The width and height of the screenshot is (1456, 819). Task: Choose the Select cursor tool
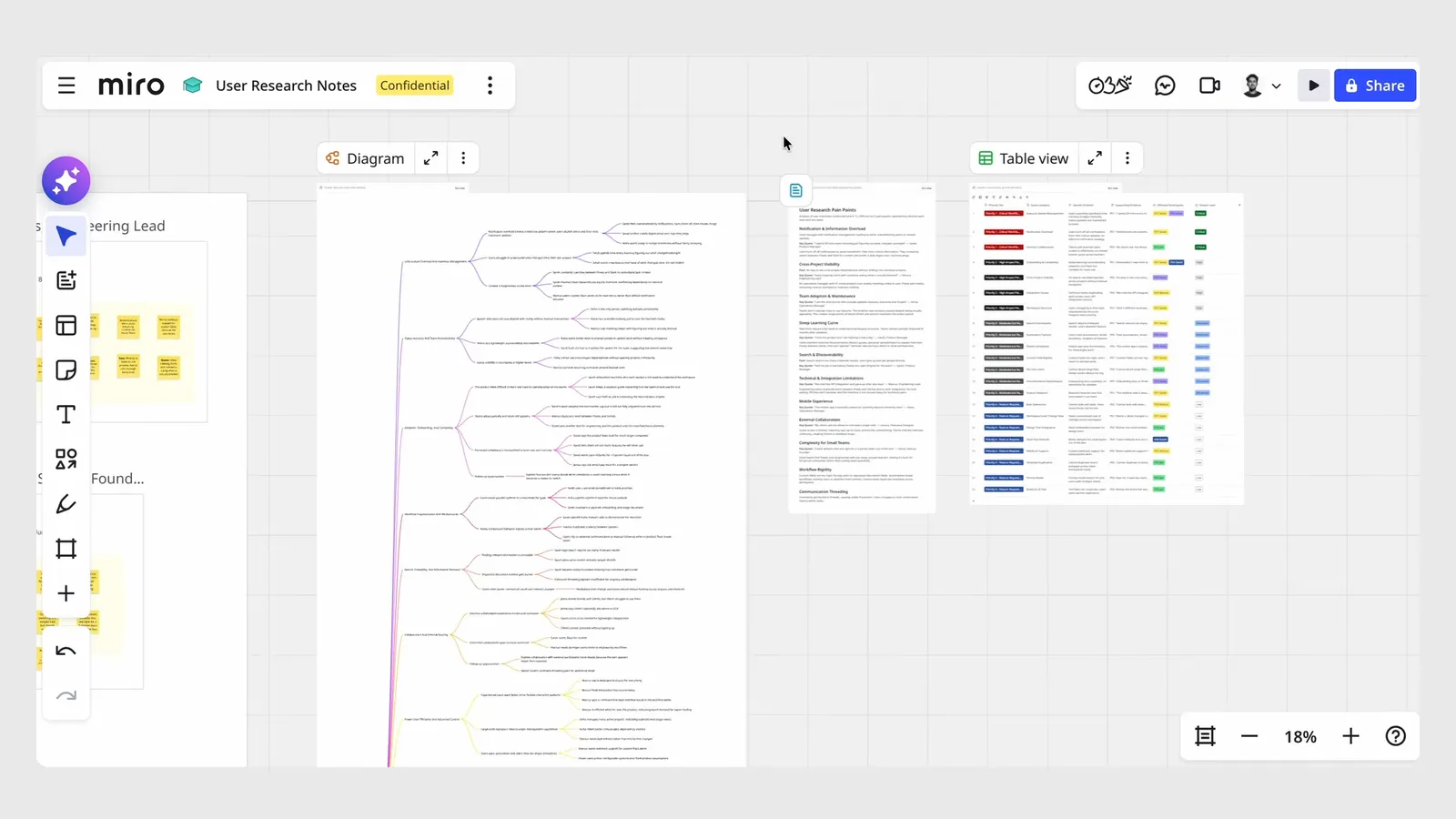[66, 237]
